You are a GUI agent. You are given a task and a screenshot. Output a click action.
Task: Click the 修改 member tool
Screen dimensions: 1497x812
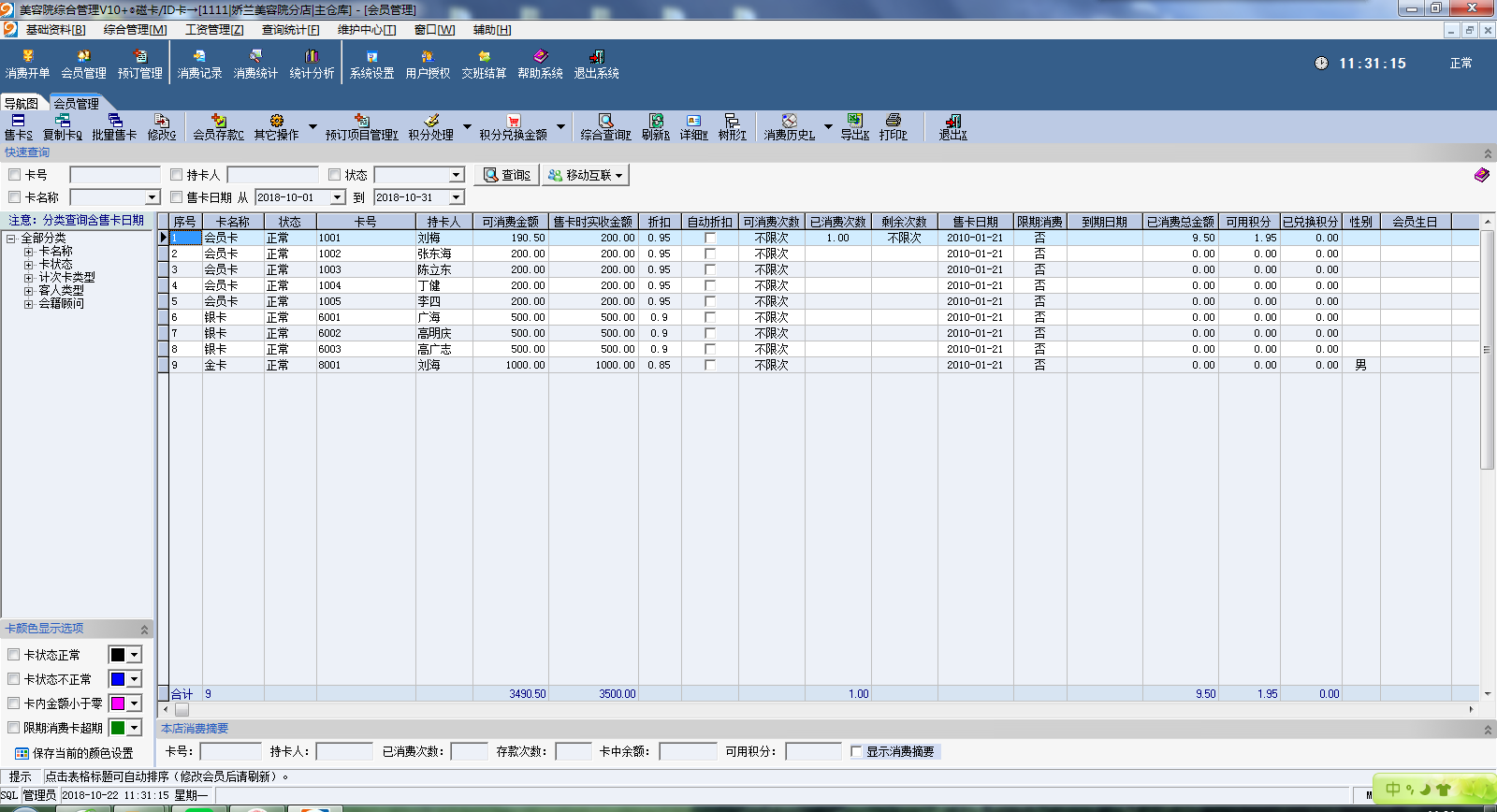point(162,127)
